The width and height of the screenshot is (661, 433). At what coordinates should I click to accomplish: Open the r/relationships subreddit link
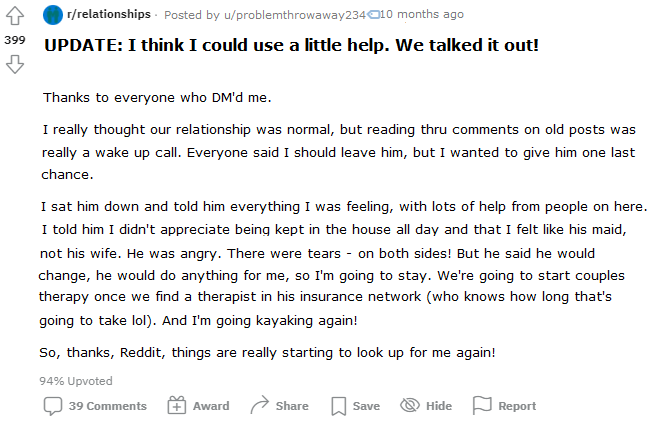[109, 14]
